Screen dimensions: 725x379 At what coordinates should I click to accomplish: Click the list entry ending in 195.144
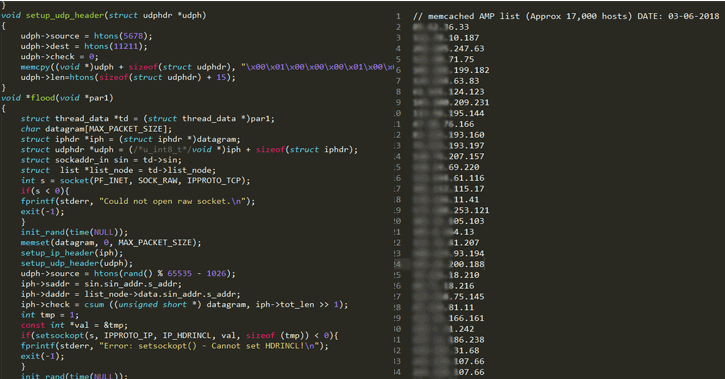pyautogui.click(x=449, y=113)
